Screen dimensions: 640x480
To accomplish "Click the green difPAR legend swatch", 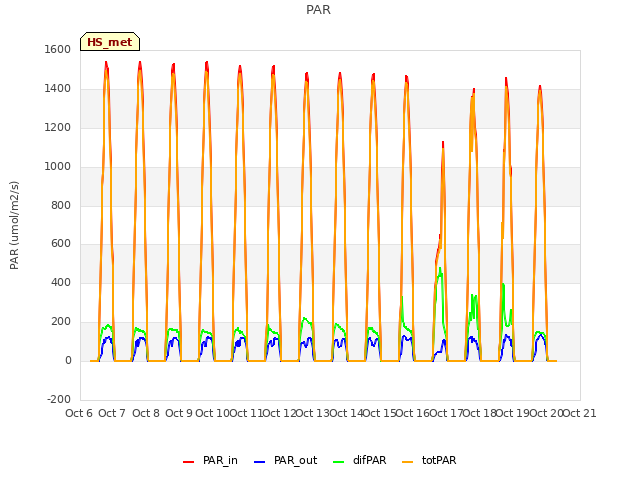I will coord(339,462).
